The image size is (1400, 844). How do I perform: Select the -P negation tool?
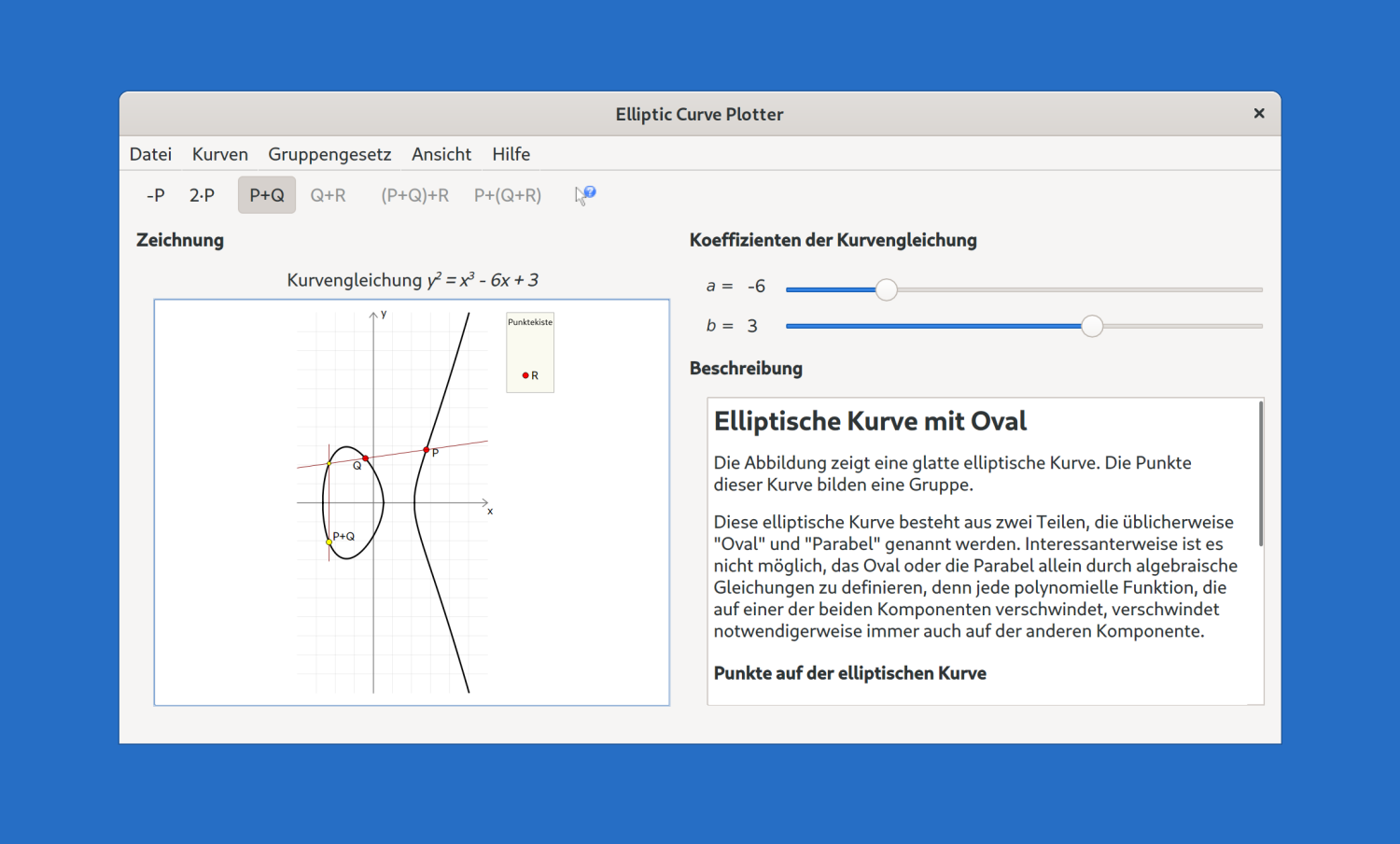pyautogui.click(x=156, y=195)
